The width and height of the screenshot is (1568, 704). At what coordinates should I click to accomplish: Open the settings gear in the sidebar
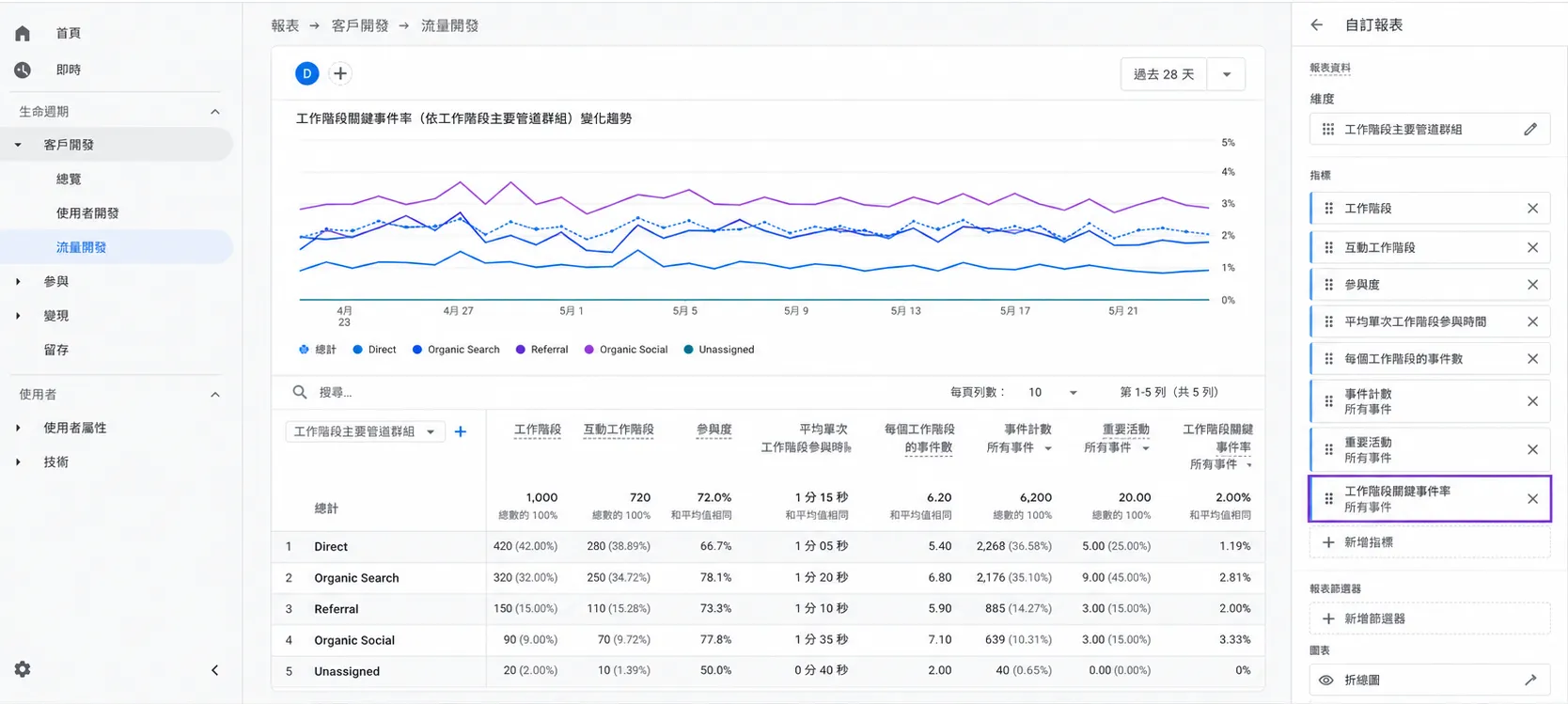(23, 669)
